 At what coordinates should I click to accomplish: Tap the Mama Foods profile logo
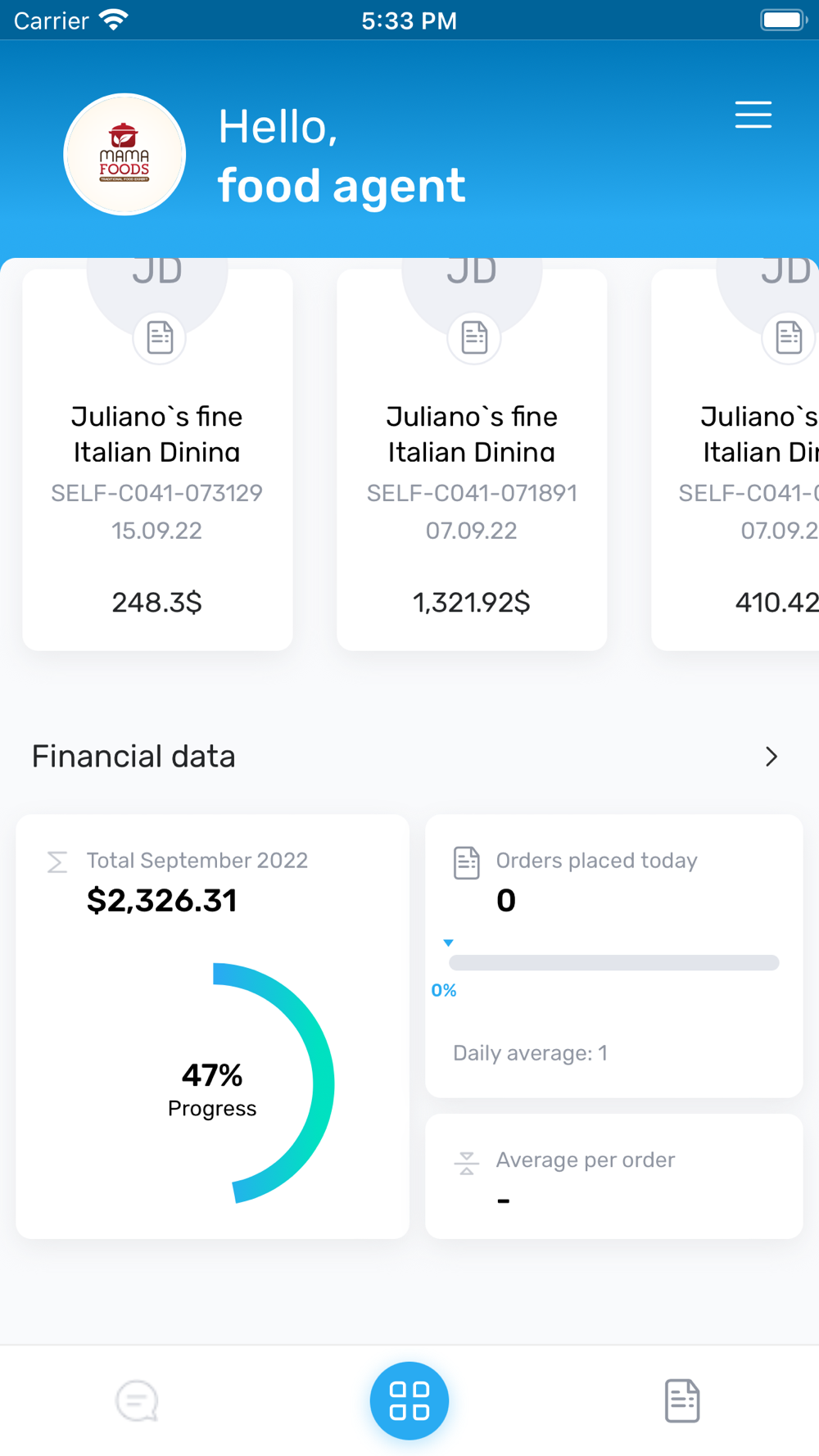coord(124,155)
